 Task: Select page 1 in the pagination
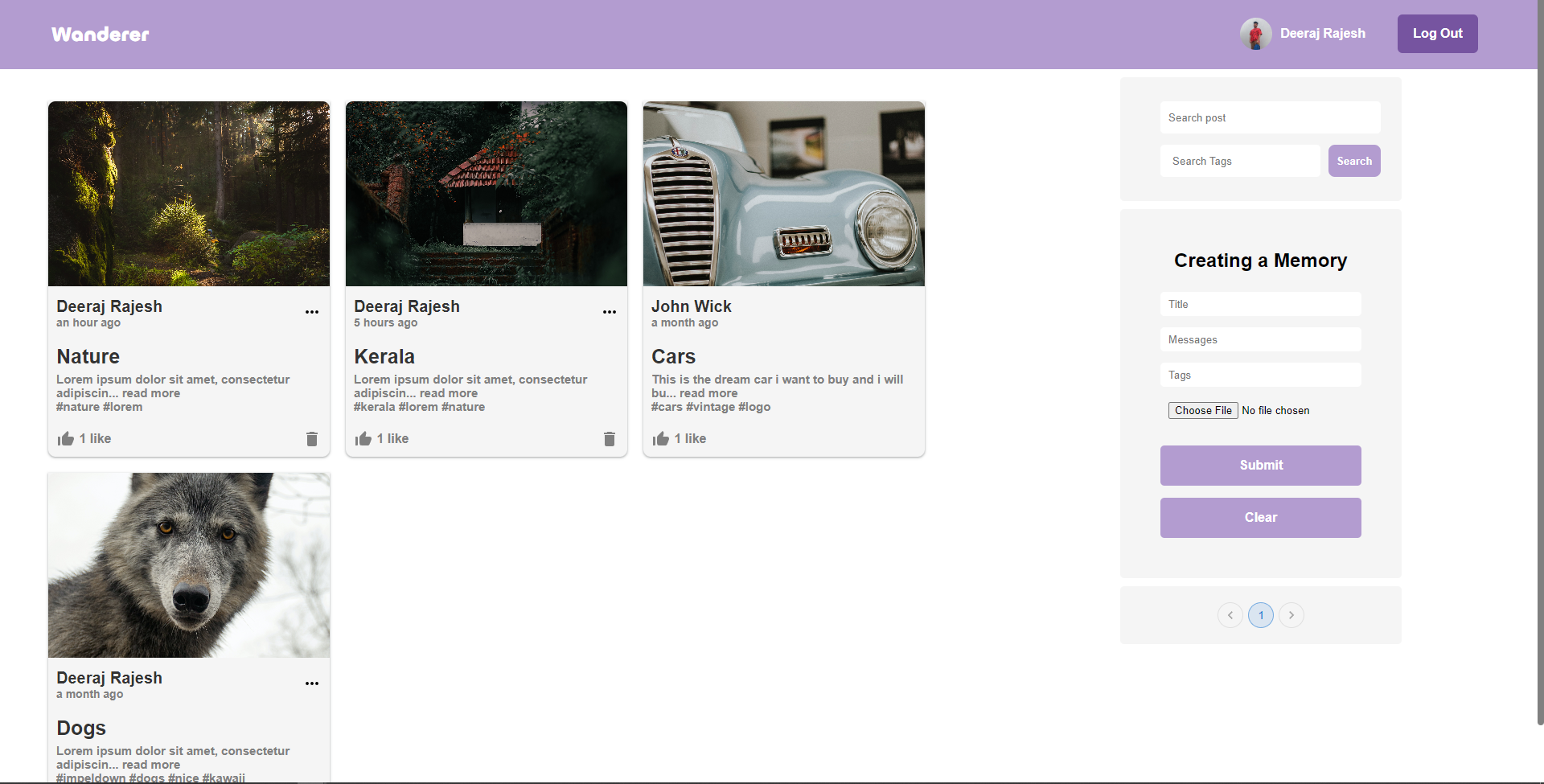(x=1260, y=615)
